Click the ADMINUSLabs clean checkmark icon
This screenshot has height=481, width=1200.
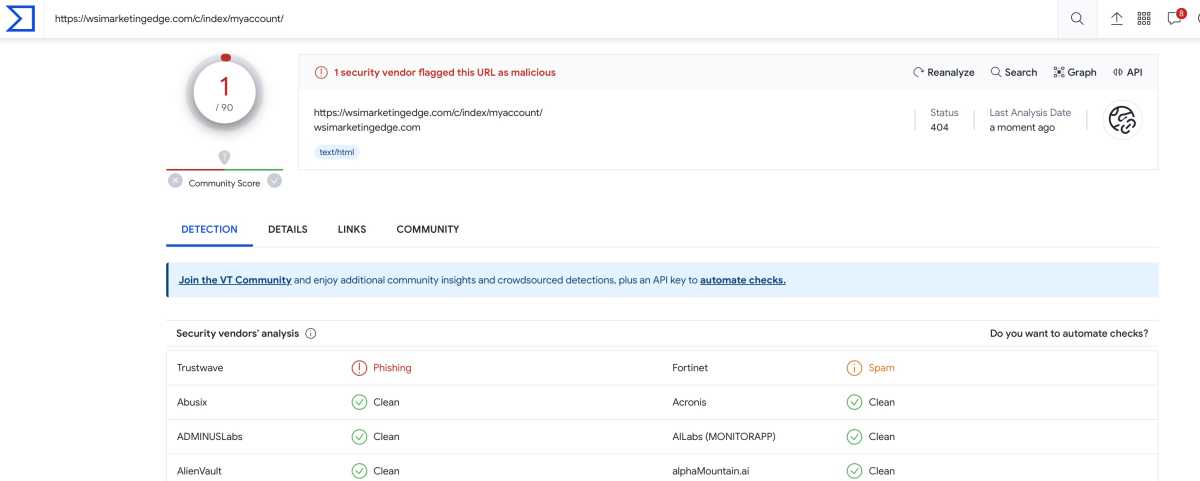pos(359,436)
